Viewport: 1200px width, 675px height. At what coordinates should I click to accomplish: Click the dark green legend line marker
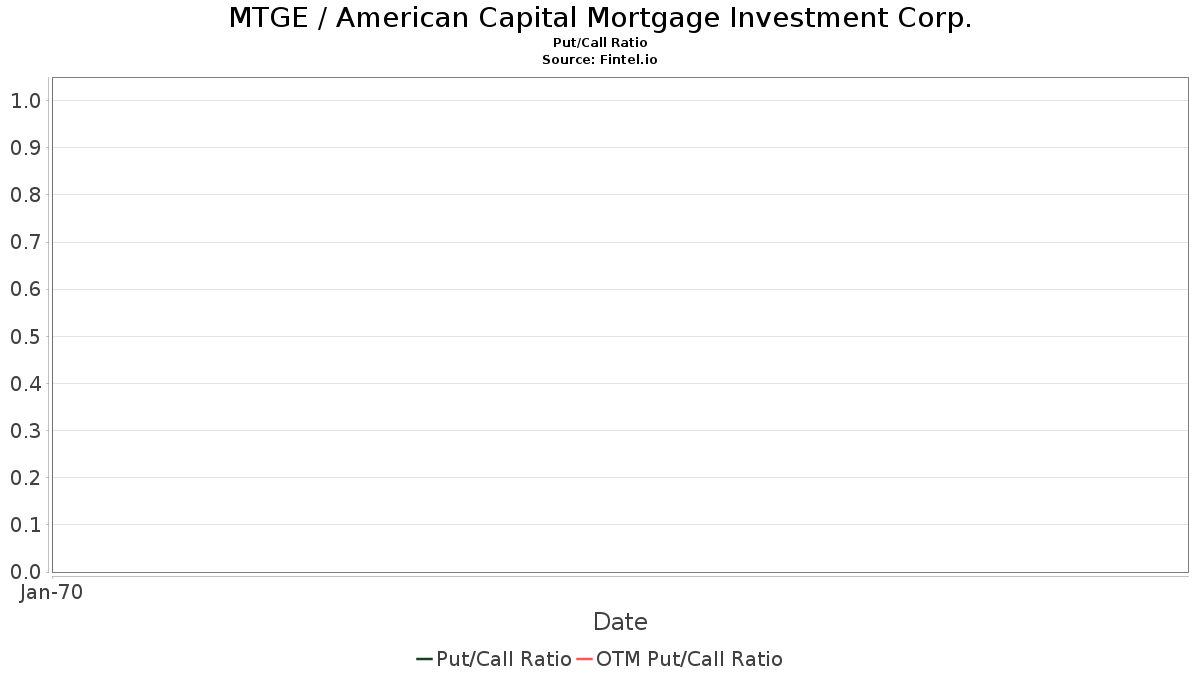(424, 659)
